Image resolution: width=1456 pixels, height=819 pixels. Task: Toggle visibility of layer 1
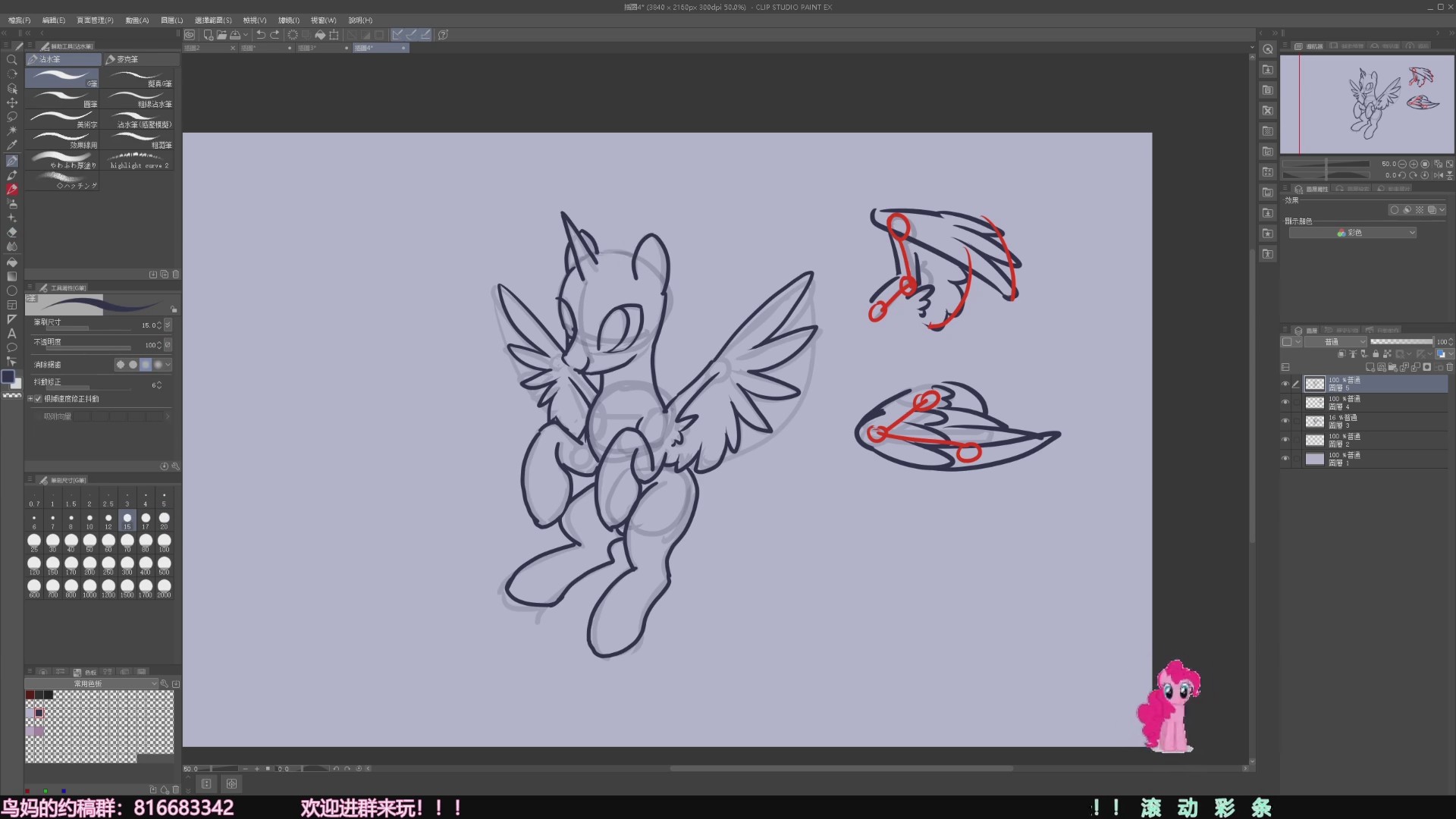coord(1285,459)
